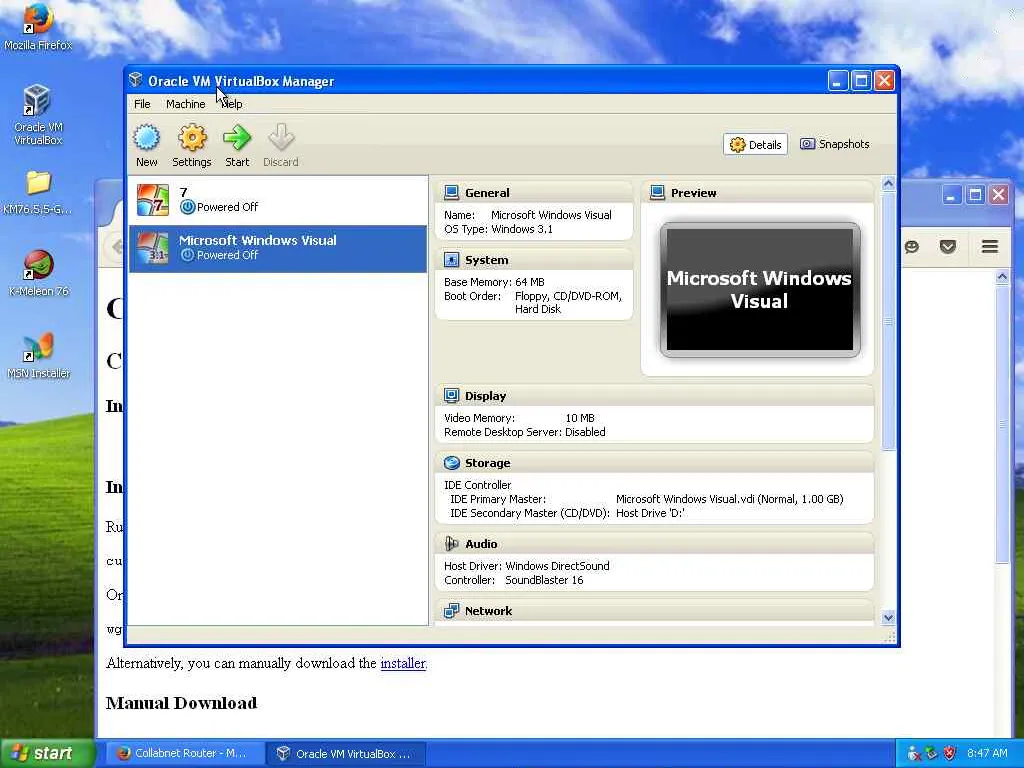The image size is (1024, 768).
Task: Click the VirtualBox title bar cube icon
Action: [136, 80]
